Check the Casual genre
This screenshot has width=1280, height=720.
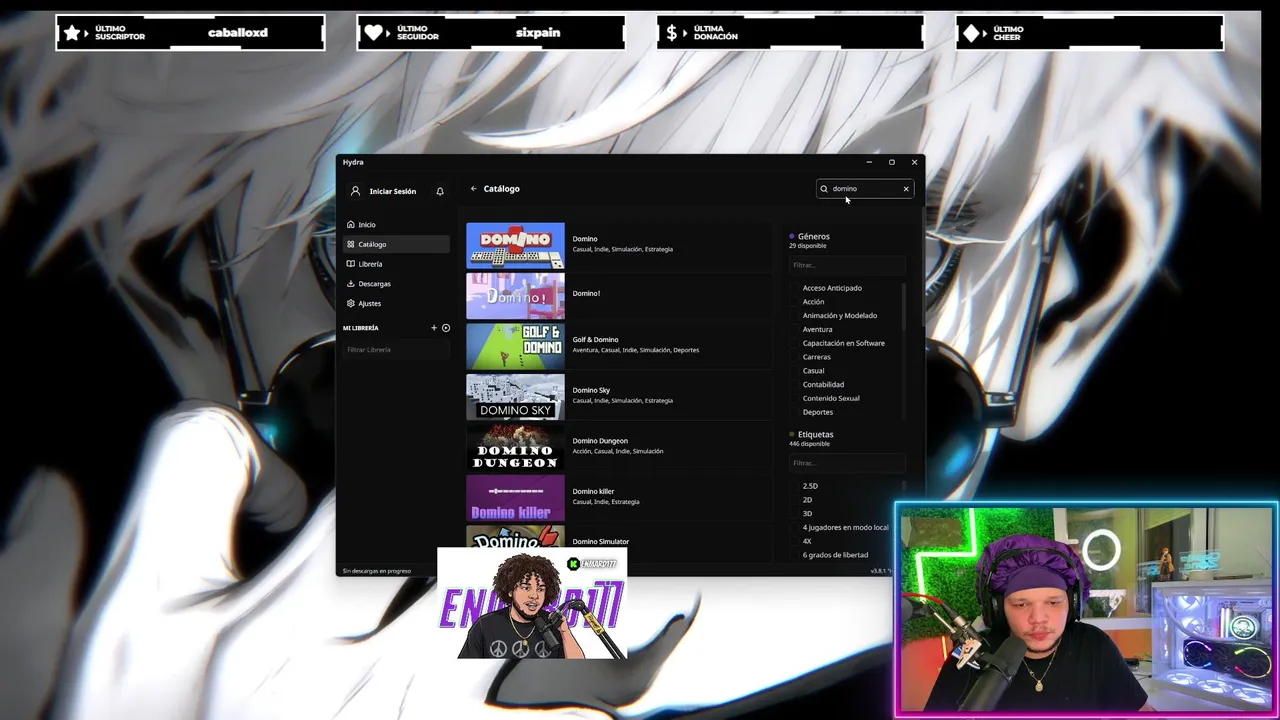point(794,371)
